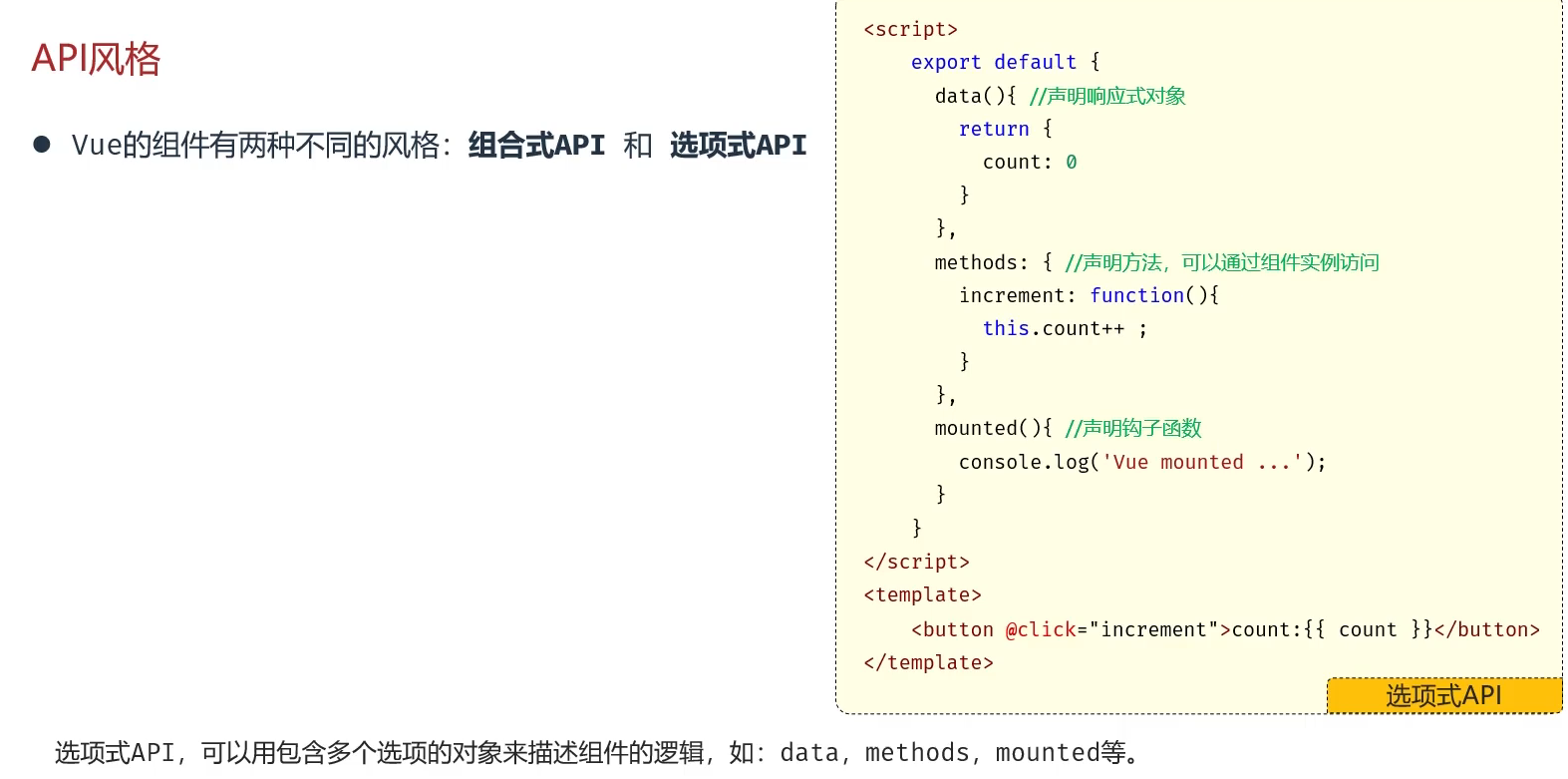Click the 'export default {' code line
The width and height of the screenshot is (1568, 779).
[1005, 62]
